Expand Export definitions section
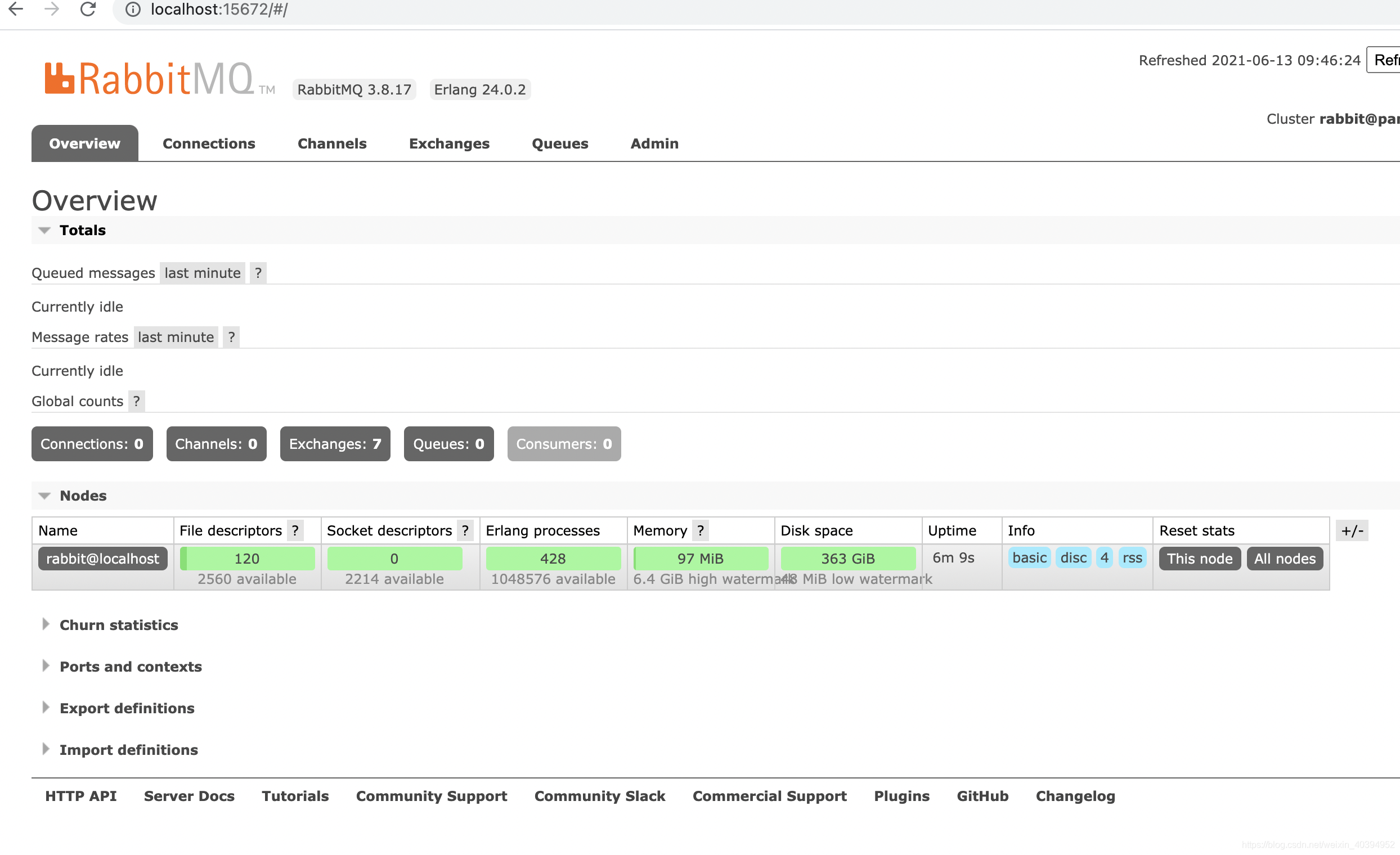 click(127, 709)
